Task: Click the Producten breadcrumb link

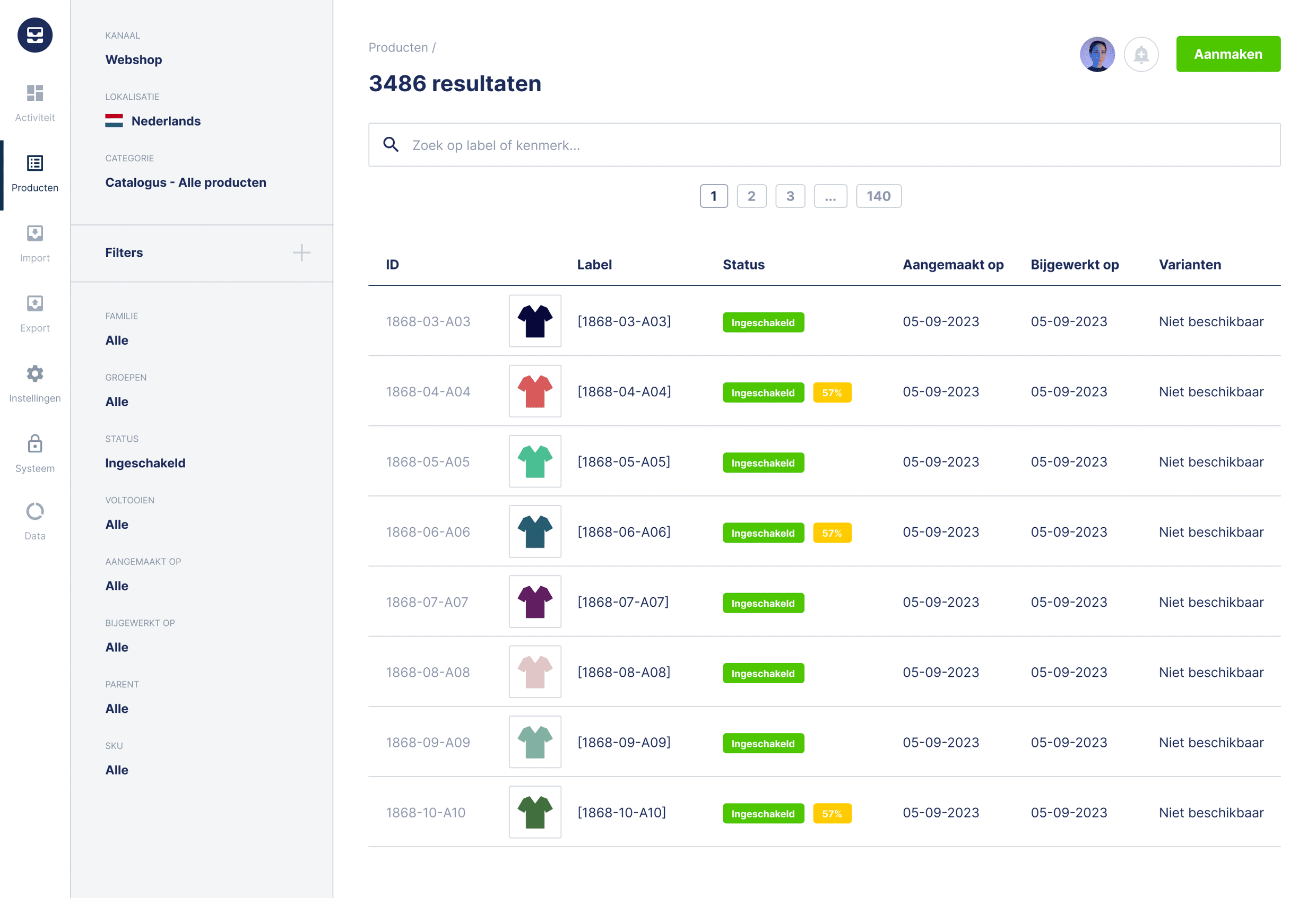Action: click(x=397, y=48)
